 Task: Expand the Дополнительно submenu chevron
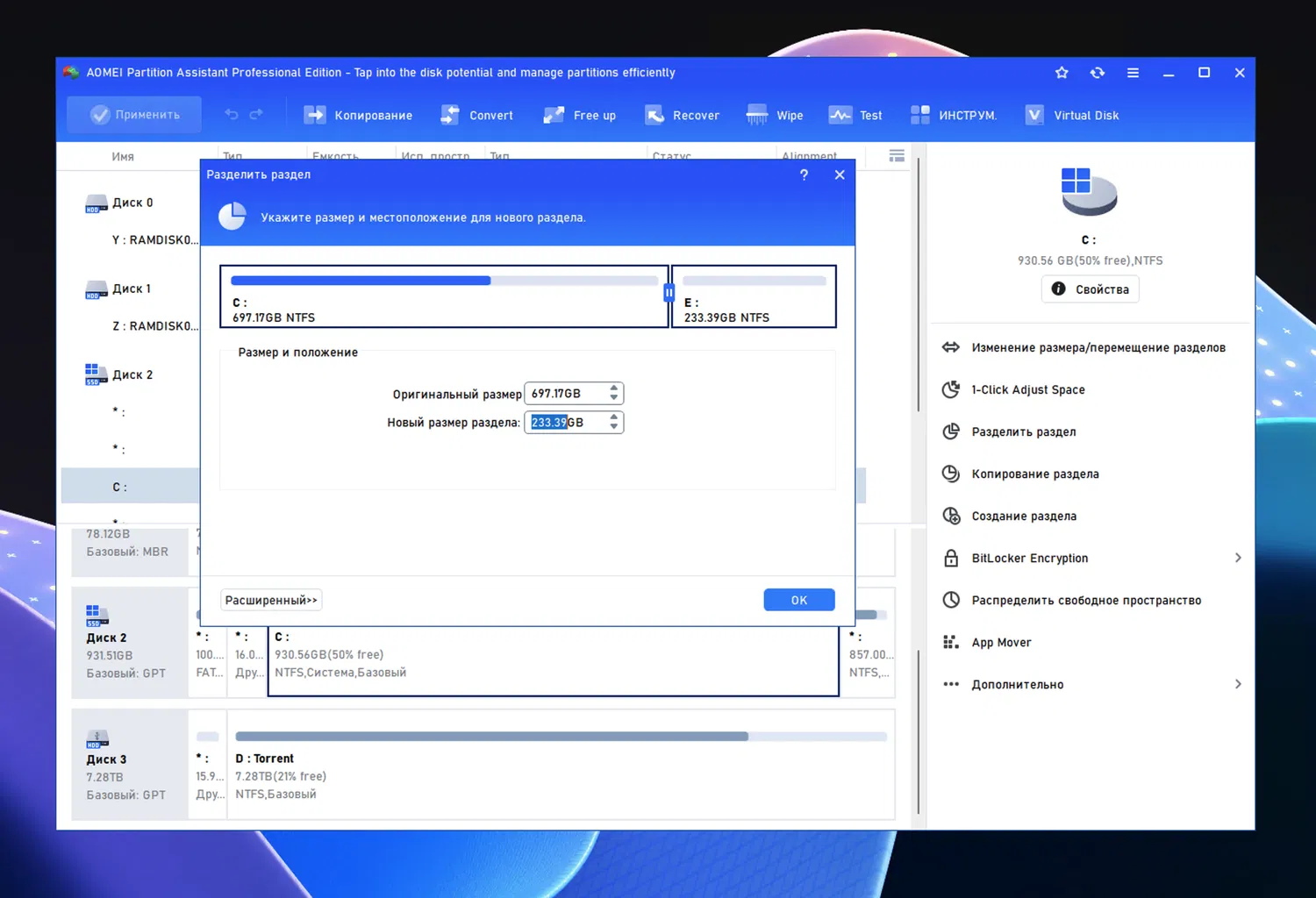click(1238, 684)
